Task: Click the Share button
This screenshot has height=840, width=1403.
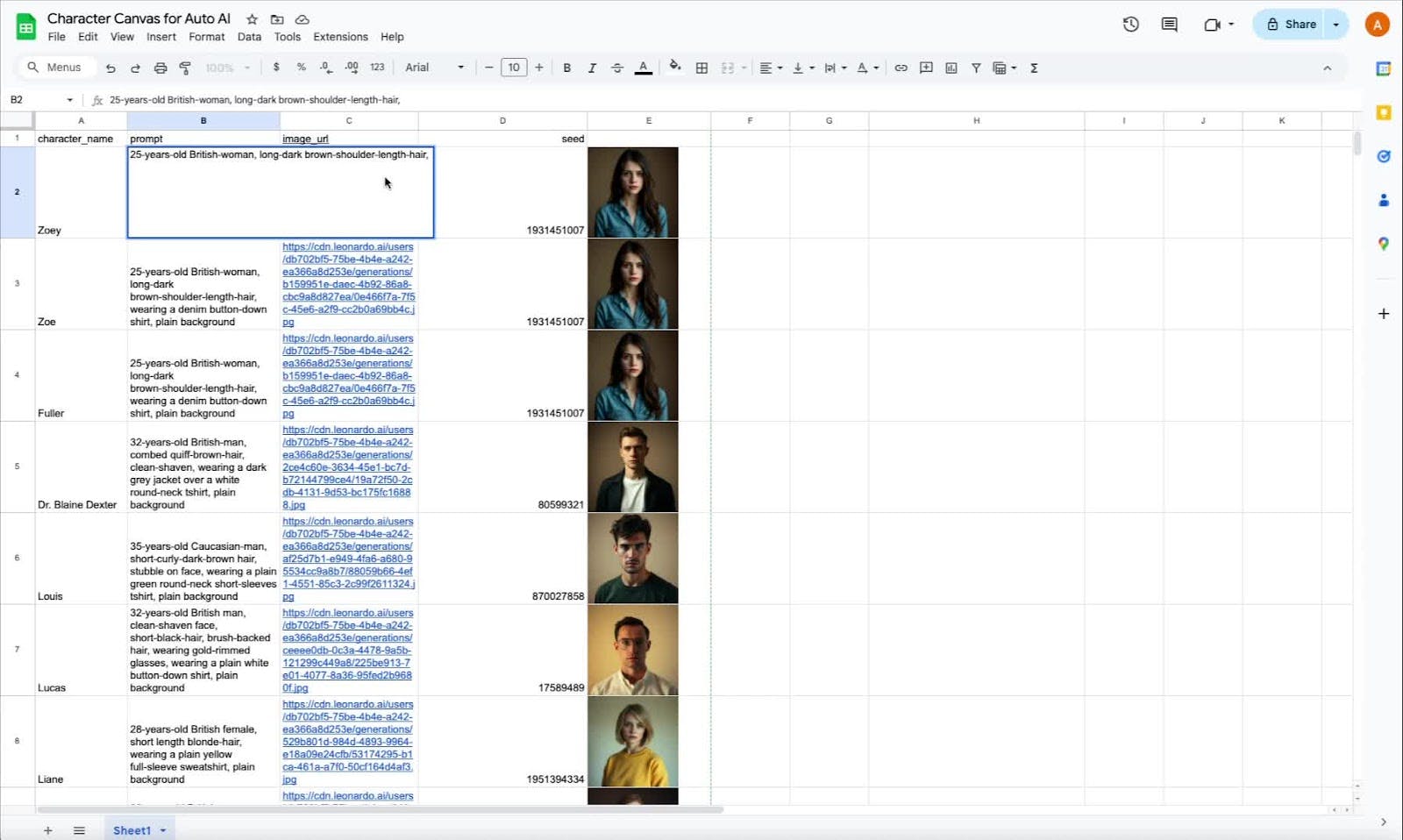Action: [x=1291, y=25]
